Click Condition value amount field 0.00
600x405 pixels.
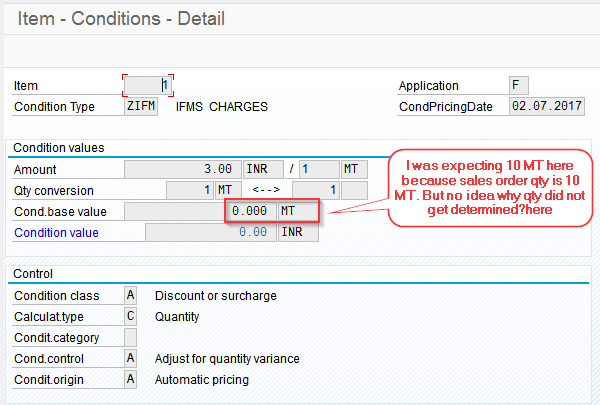click(211, 232)
